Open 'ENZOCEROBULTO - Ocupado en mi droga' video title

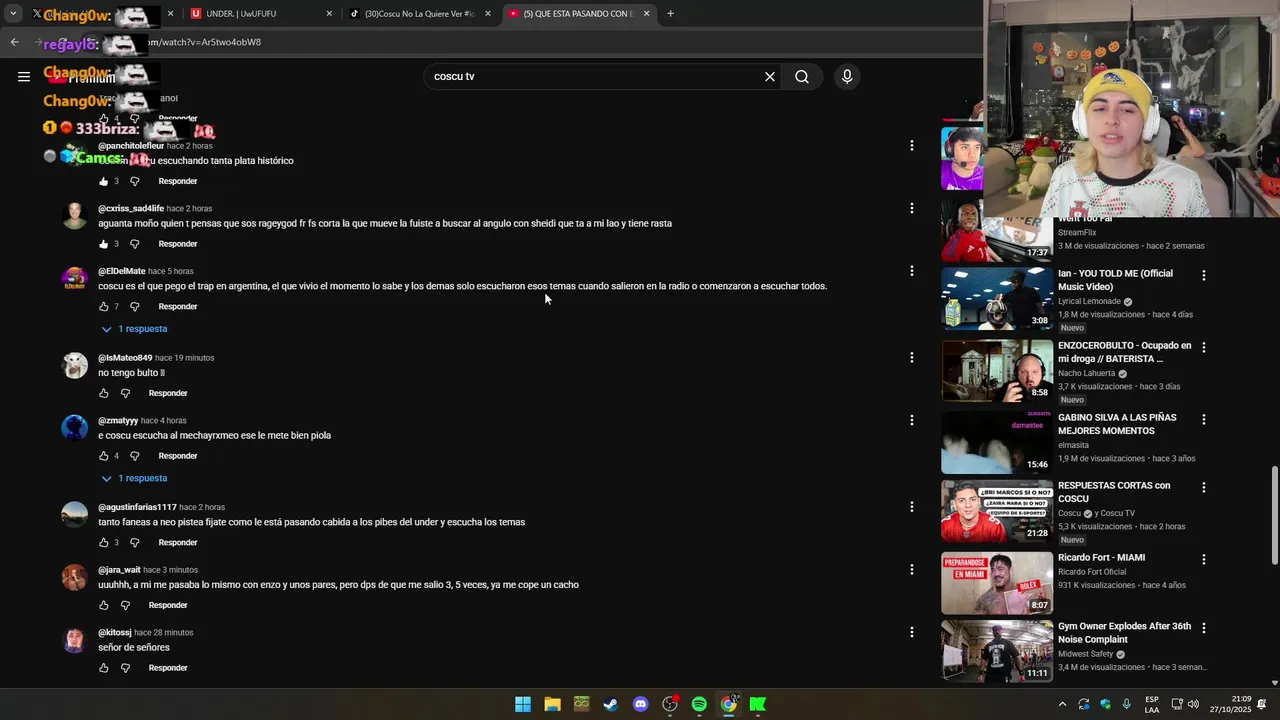coord(1125,352)
